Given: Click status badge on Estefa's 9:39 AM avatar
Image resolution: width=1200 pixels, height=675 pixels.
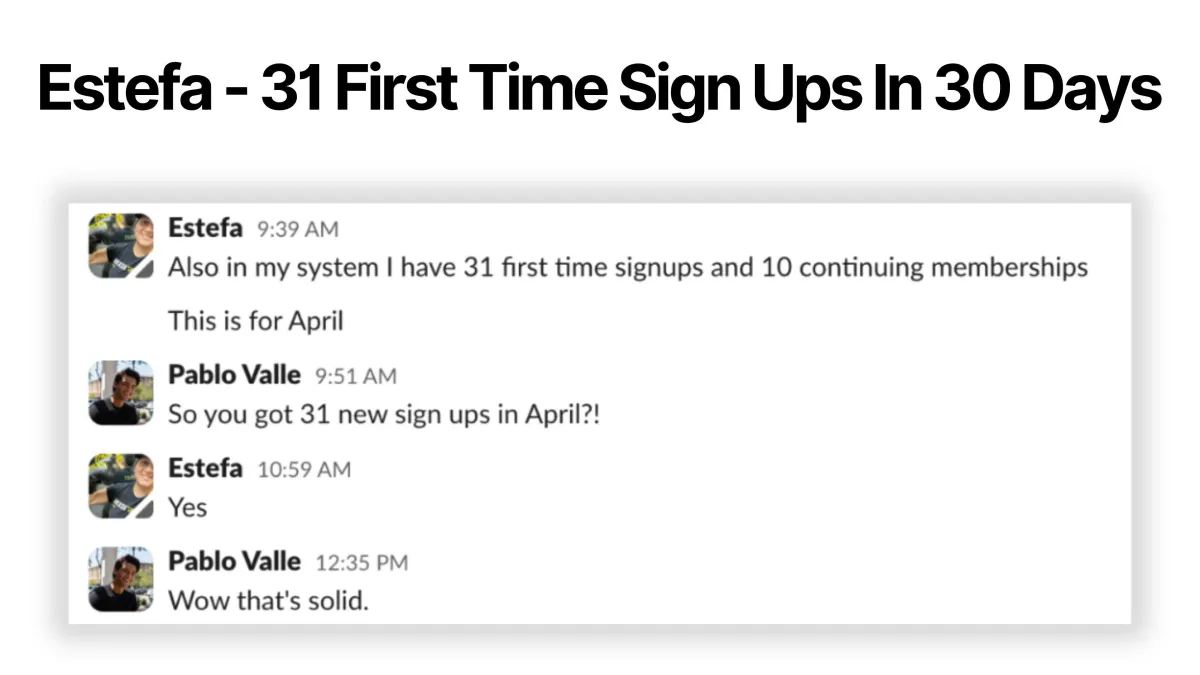Looking at the screenshot, I should [x=145, y=270].
